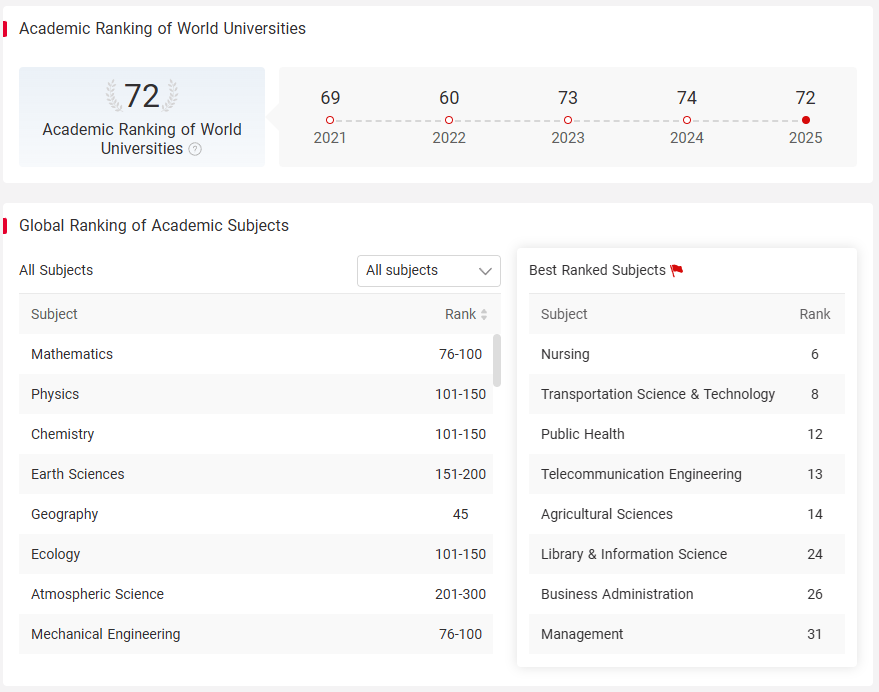This screenshot has width=879, height=692.
Task: Click the Global Ranking of Academic Subjects heading
Action: 154,225
